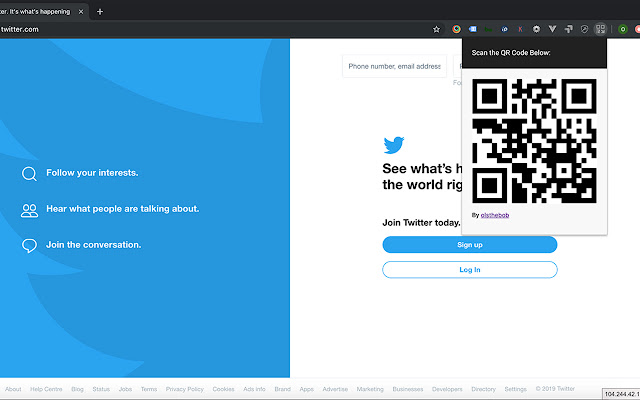Image resolution: width=640 pixels, height=400 pixels.
Task: Click the Log in button
Action: pyautogui.click(x=470, y=270)
